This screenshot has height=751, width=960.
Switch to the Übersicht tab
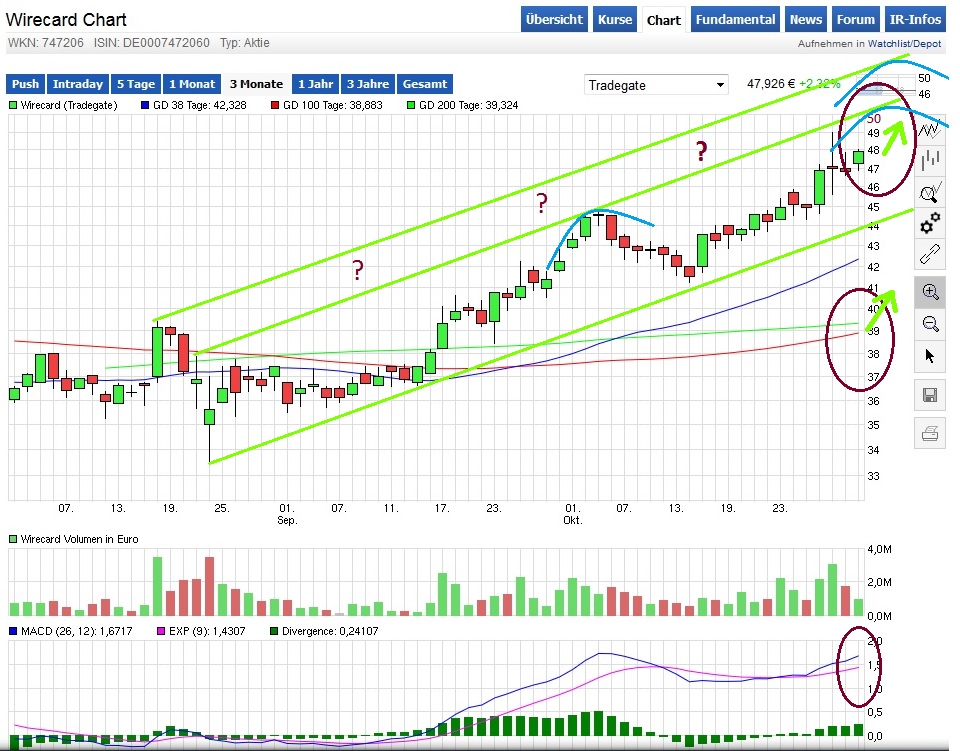554,20
